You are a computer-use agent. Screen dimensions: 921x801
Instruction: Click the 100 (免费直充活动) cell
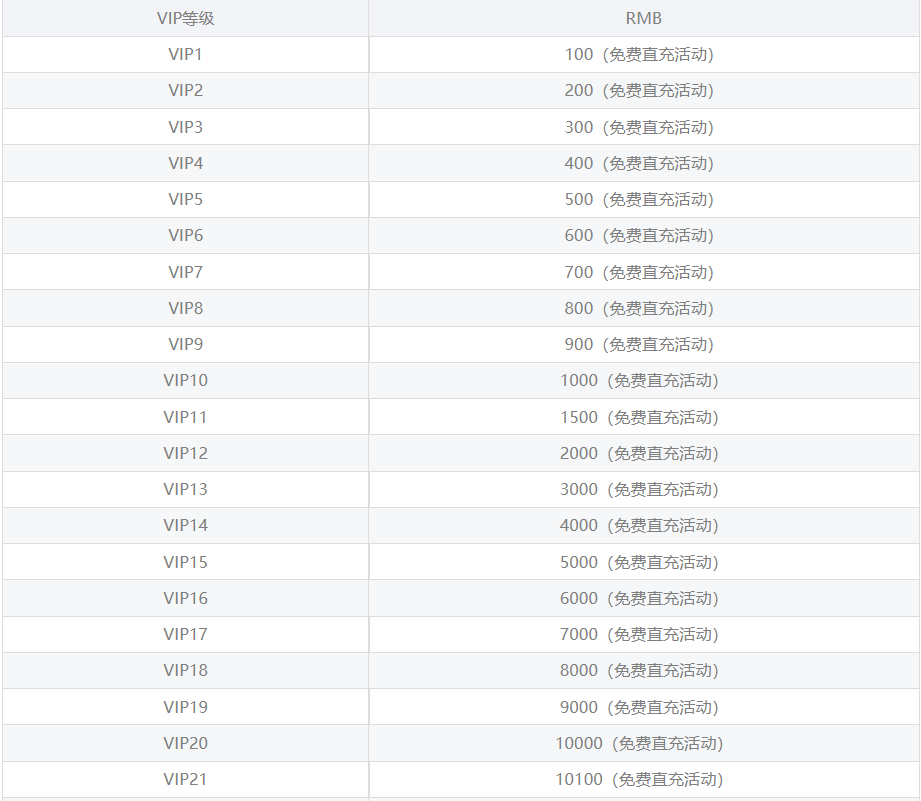click(x=639, y=54)
